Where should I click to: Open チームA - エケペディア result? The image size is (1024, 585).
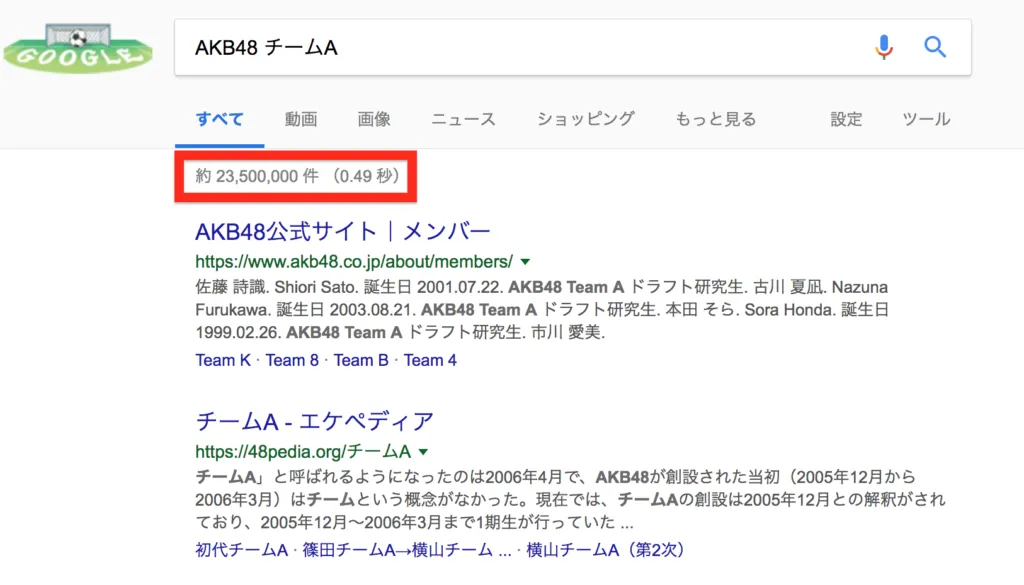[315, 421]
